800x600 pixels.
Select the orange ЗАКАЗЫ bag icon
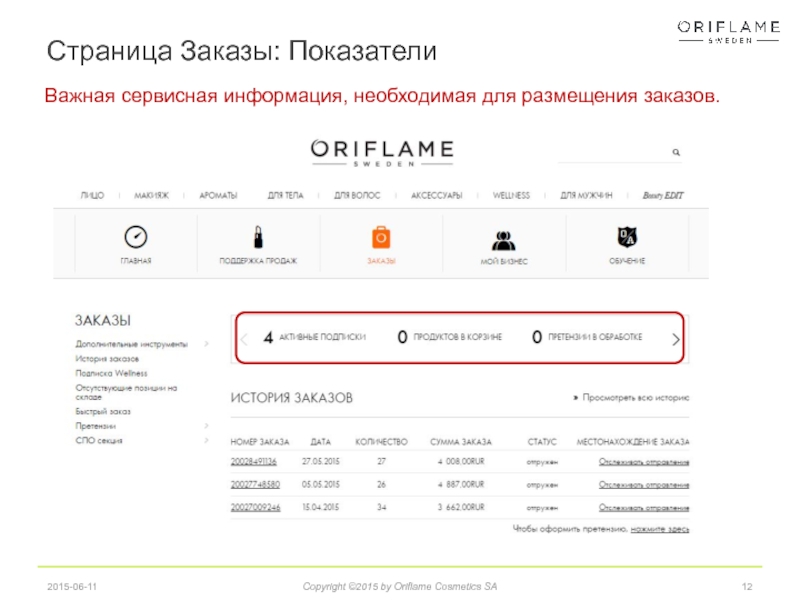381,237
